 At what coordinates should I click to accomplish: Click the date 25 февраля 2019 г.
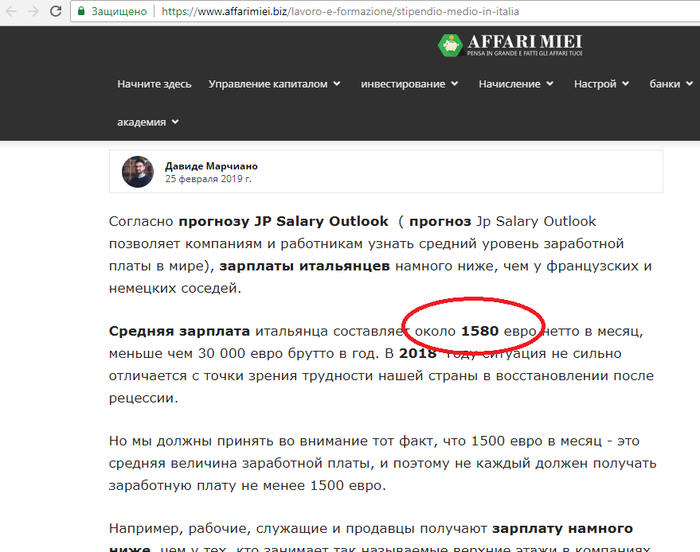tap(208, 179)
